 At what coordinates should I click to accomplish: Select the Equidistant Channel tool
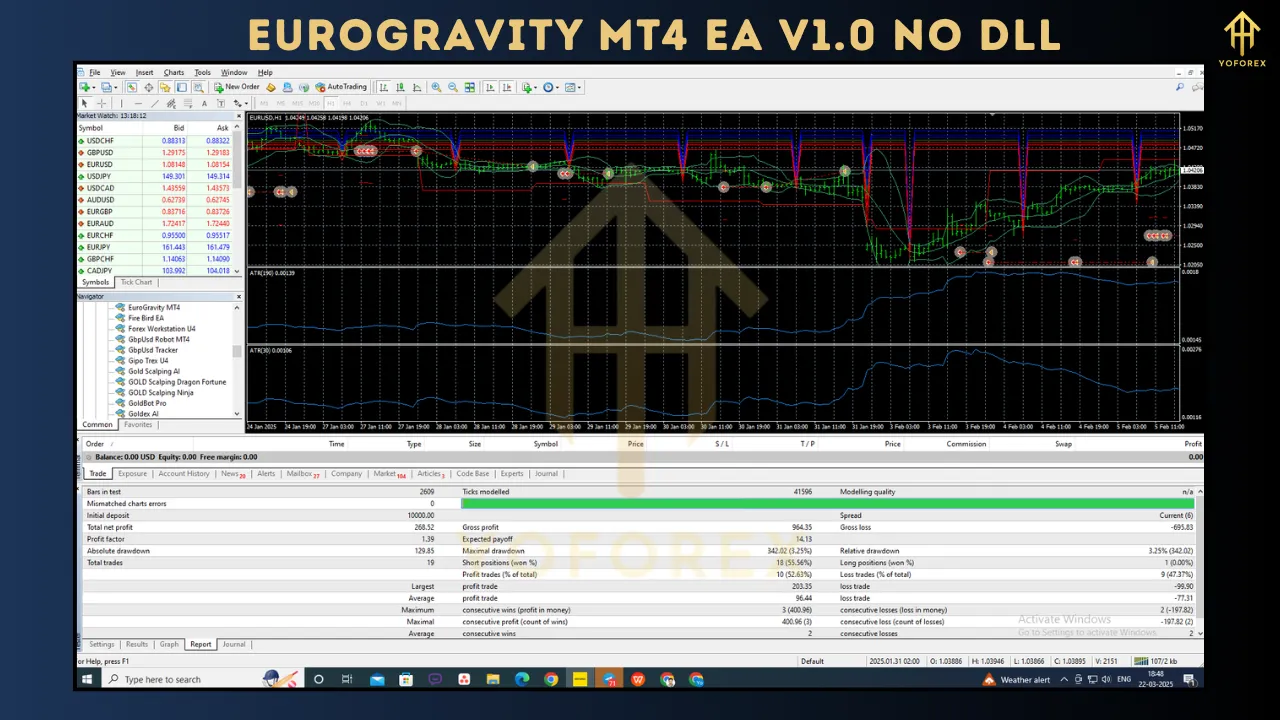click(x=171, y=103)
